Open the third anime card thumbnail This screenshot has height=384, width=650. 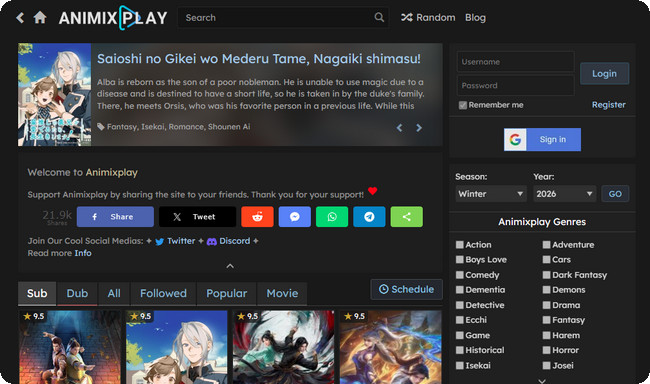tap(284, 347)
